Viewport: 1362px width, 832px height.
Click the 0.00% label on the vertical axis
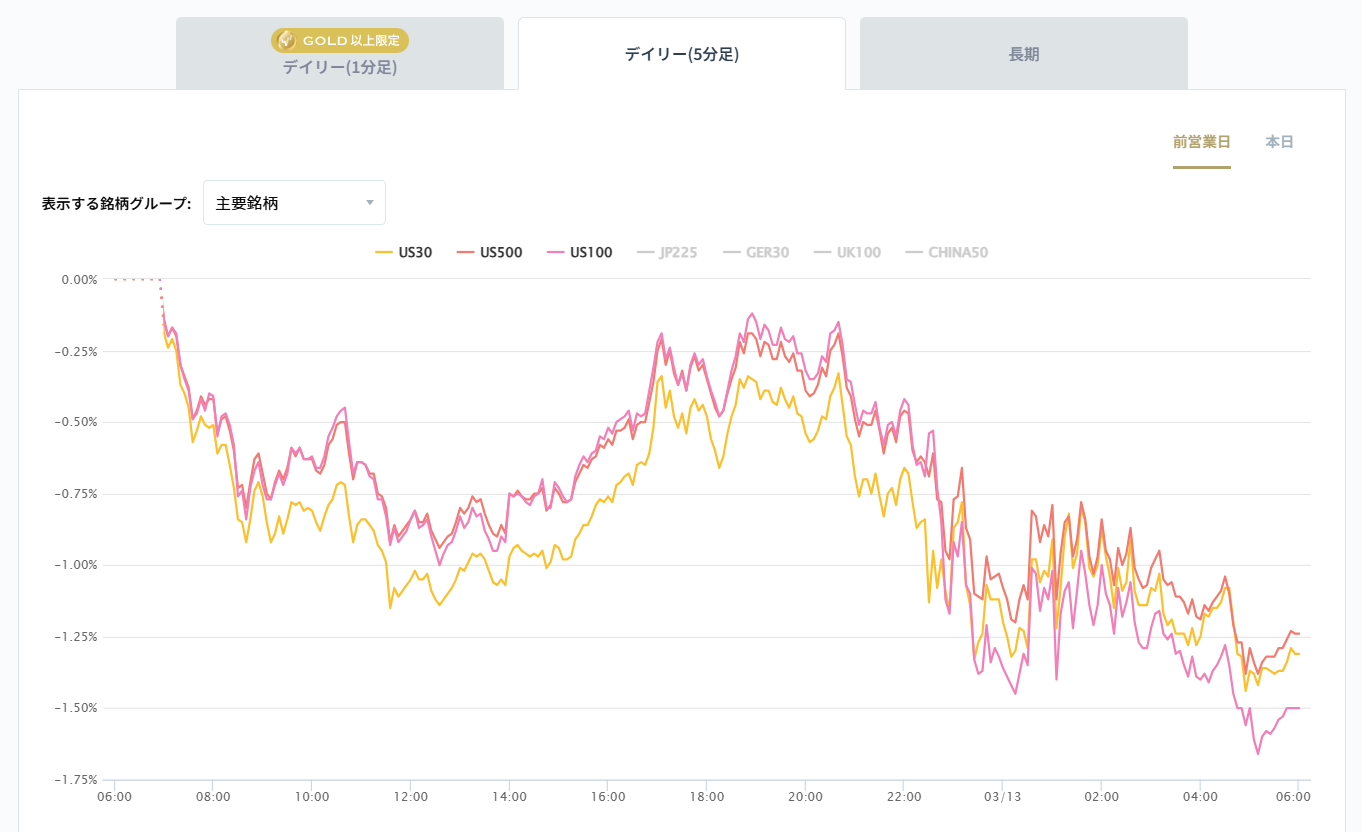79,280
